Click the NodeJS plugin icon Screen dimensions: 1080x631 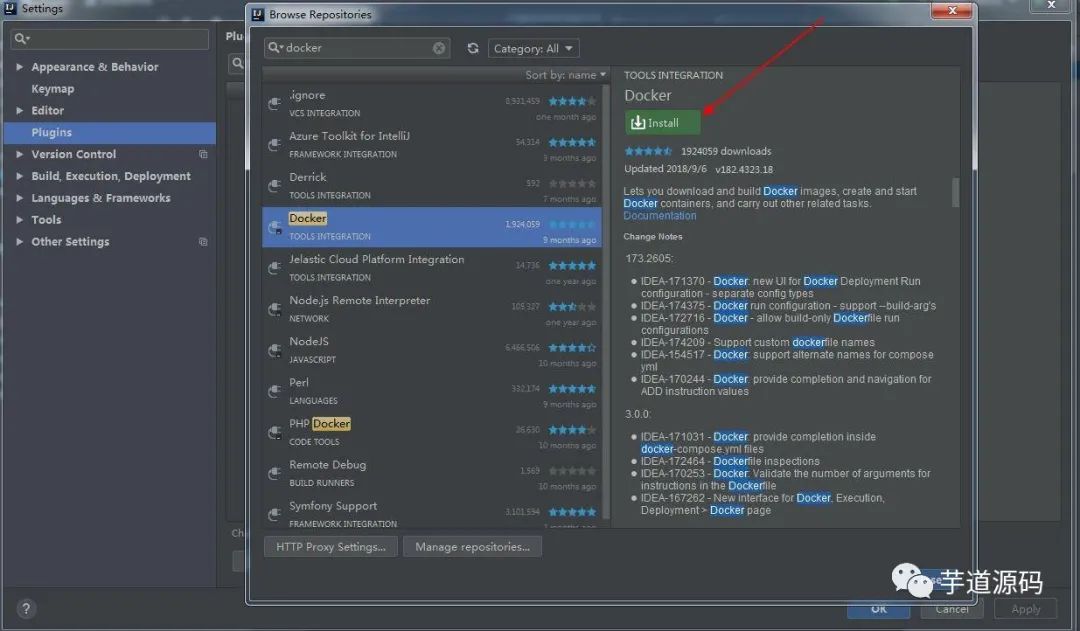pos(274,351)
